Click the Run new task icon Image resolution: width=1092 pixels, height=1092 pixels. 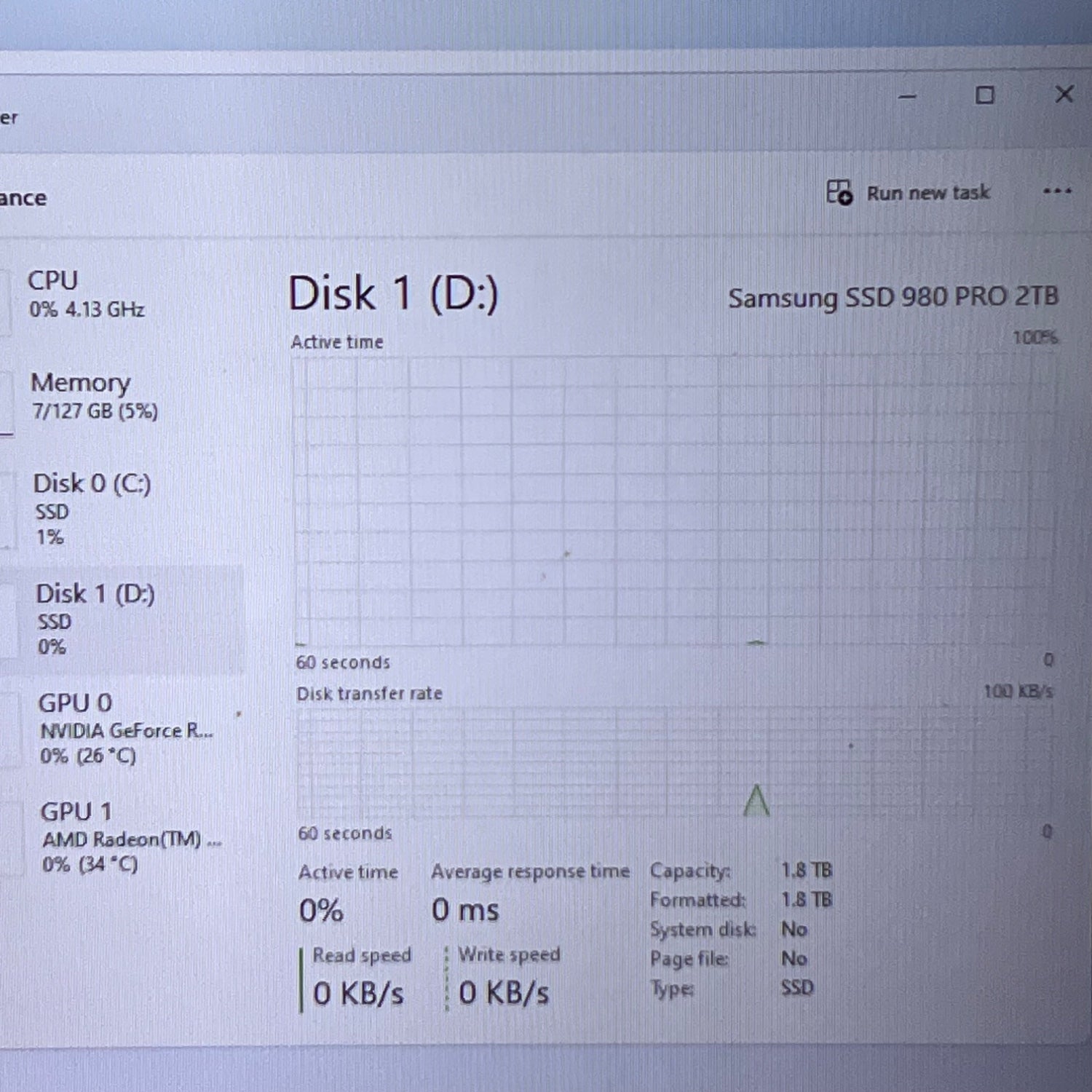[x=839, y=192]
